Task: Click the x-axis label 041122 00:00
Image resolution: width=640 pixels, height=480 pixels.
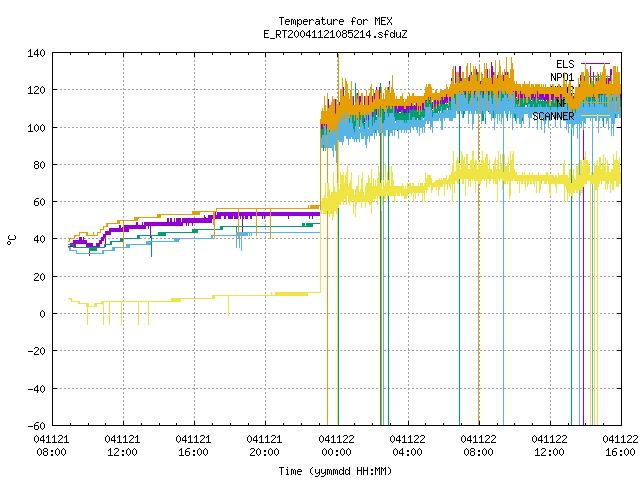Action: (x=336, y=446)
